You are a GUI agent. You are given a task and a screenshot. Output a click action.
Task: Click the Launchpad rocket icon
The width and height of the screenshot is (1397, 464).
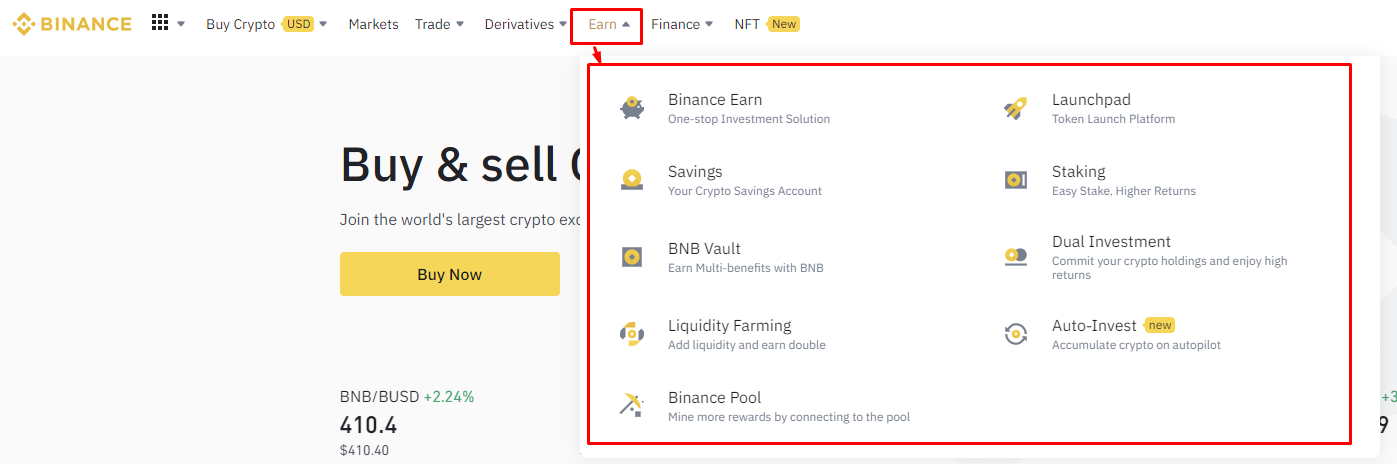coord(1015,108)
